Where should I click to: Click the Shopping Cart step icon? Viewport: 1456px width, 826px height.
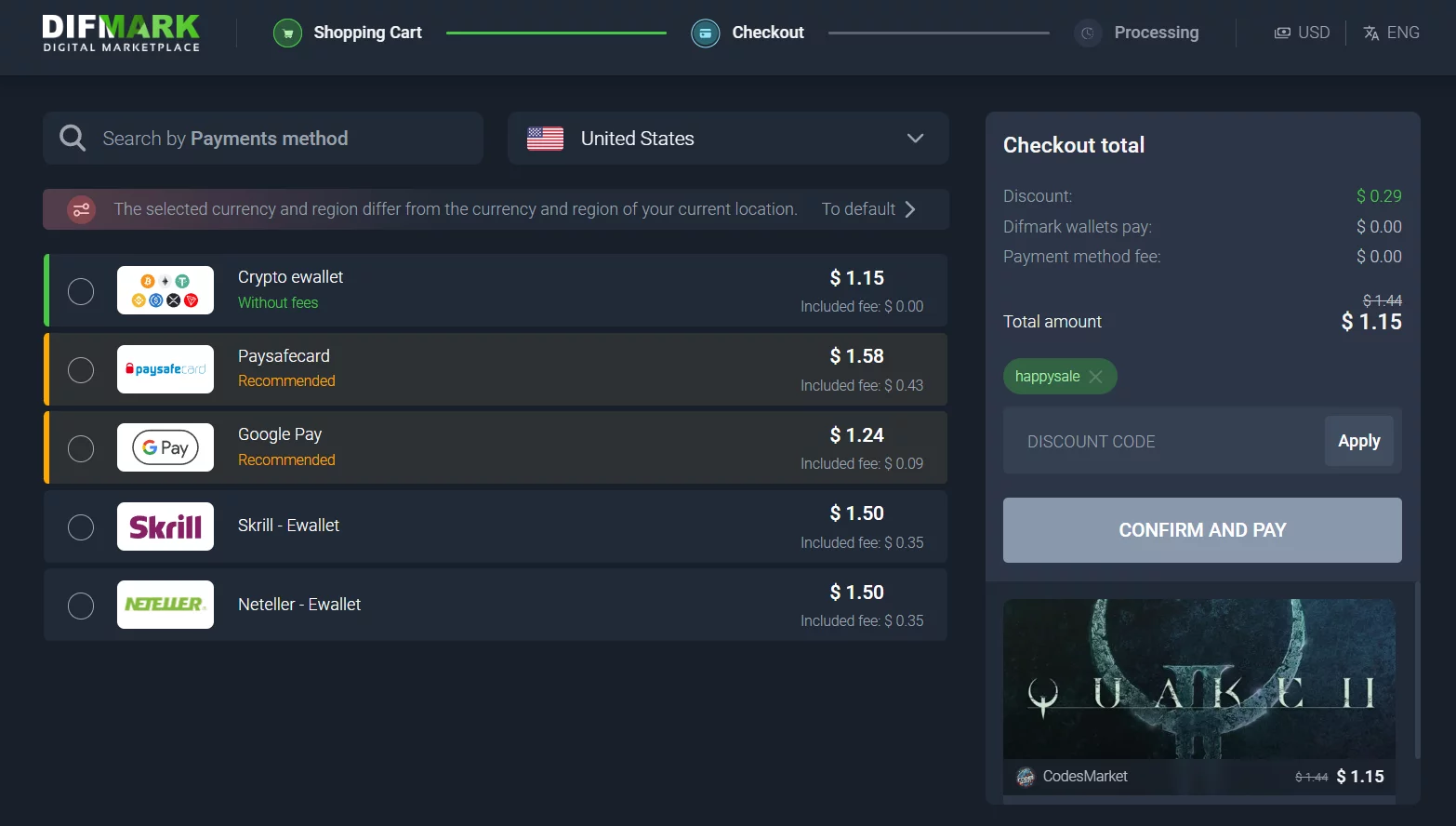coord(287,33)
